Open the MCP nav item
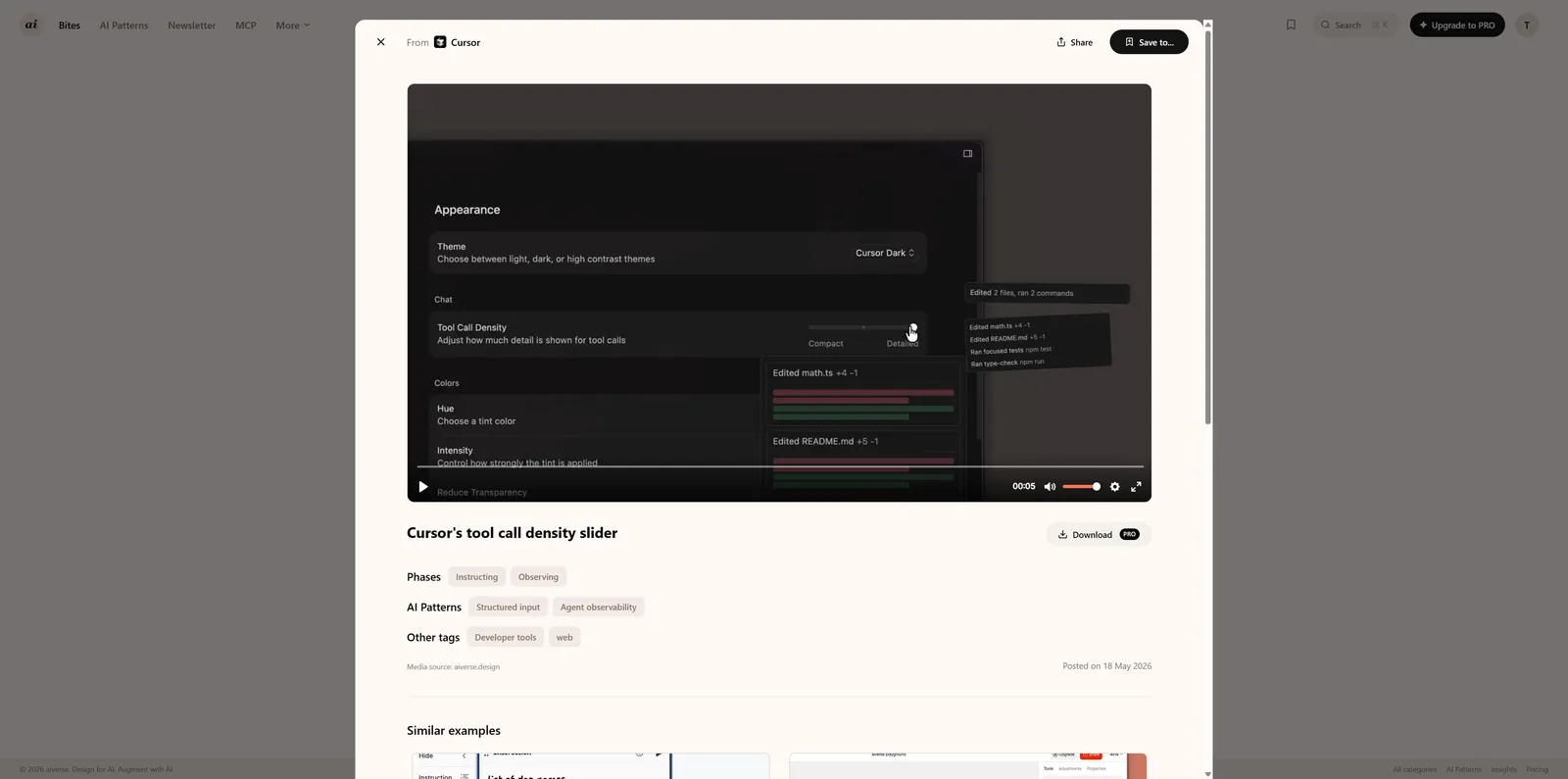Screen dimensions: 1568x779 (246, 25)
